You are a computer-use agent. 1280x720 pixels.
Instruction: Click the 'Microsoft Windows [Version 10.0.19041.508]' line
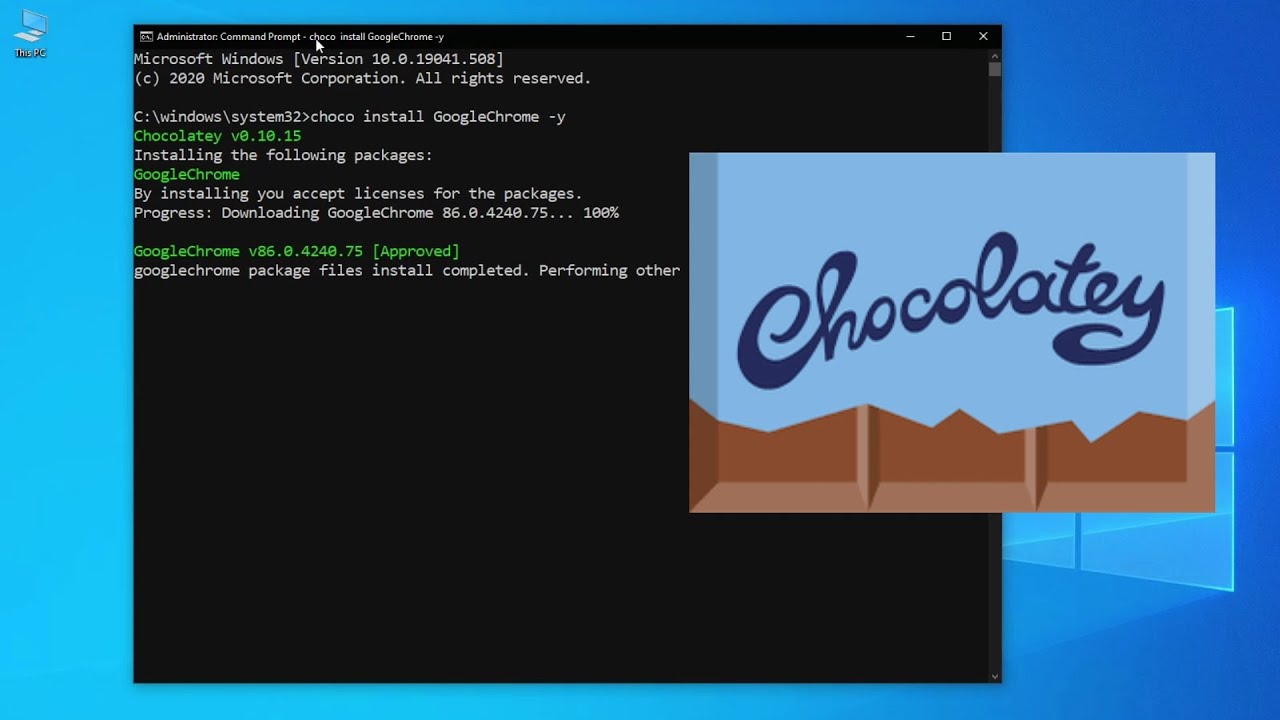[x=319, y=59]
